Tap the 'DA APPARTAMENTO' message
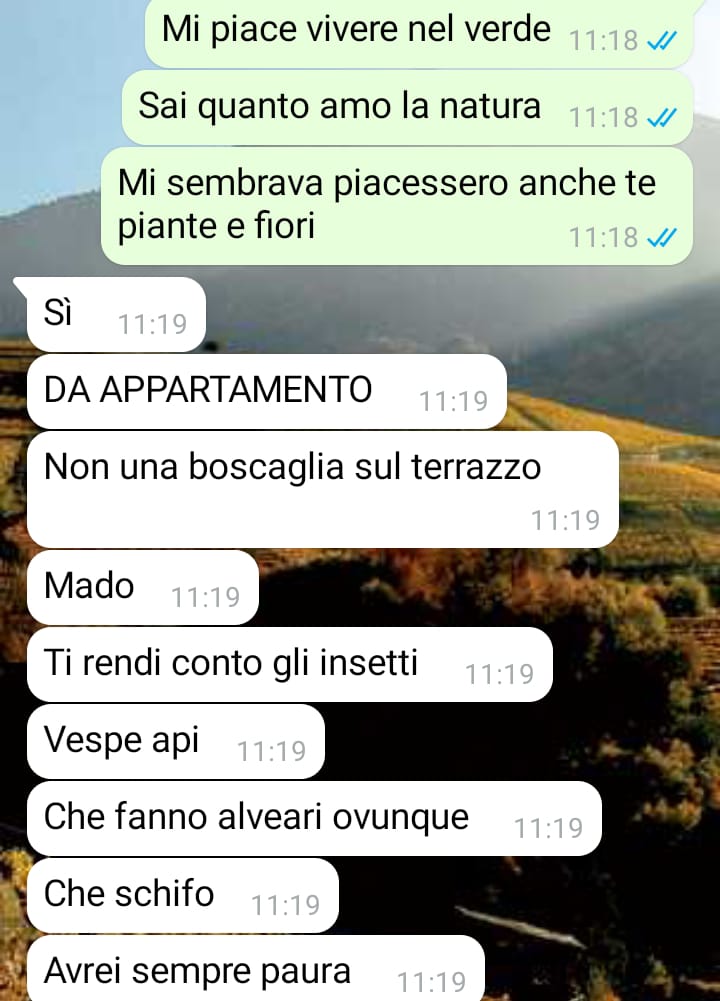Screen dimensions: 720x1001 [x=267, y=391]
